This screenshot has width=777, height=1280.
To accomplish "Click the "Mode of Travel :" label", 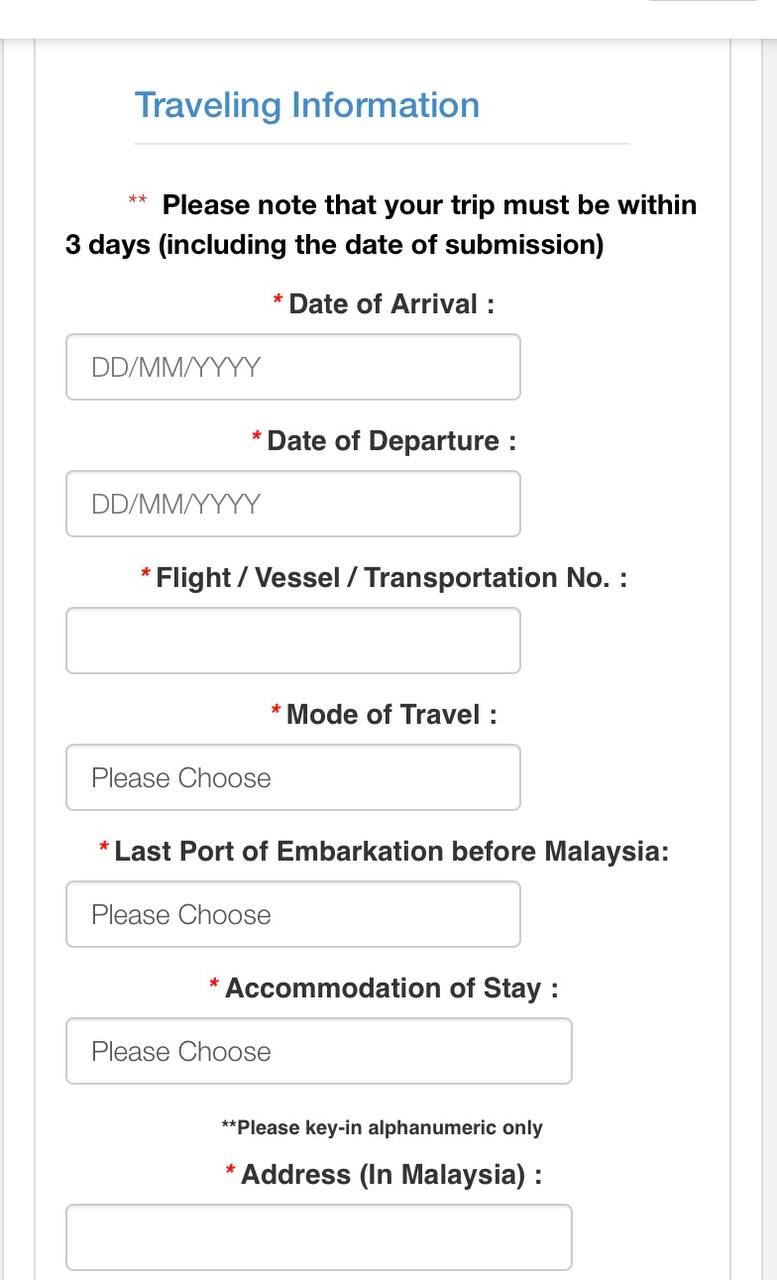I will (391, 715).
